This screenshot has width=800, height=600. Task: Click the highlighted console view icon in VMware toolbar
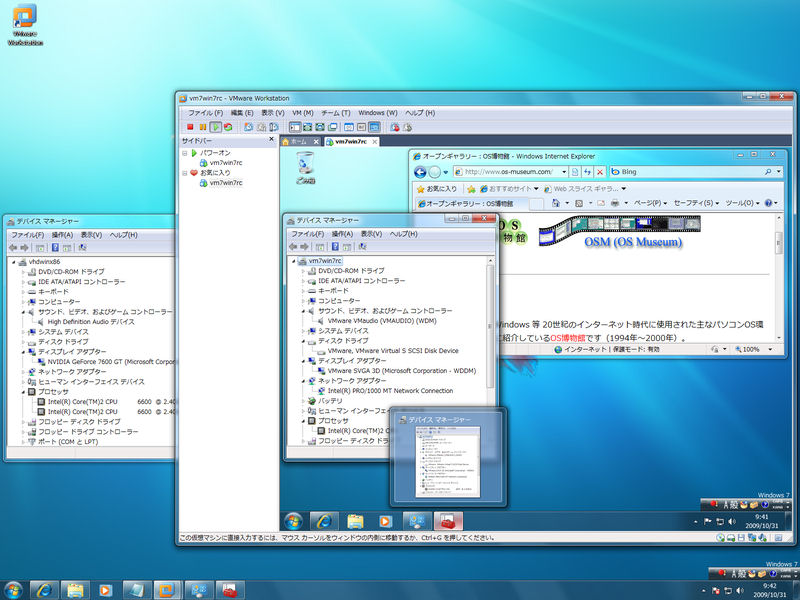click(374, 127)
